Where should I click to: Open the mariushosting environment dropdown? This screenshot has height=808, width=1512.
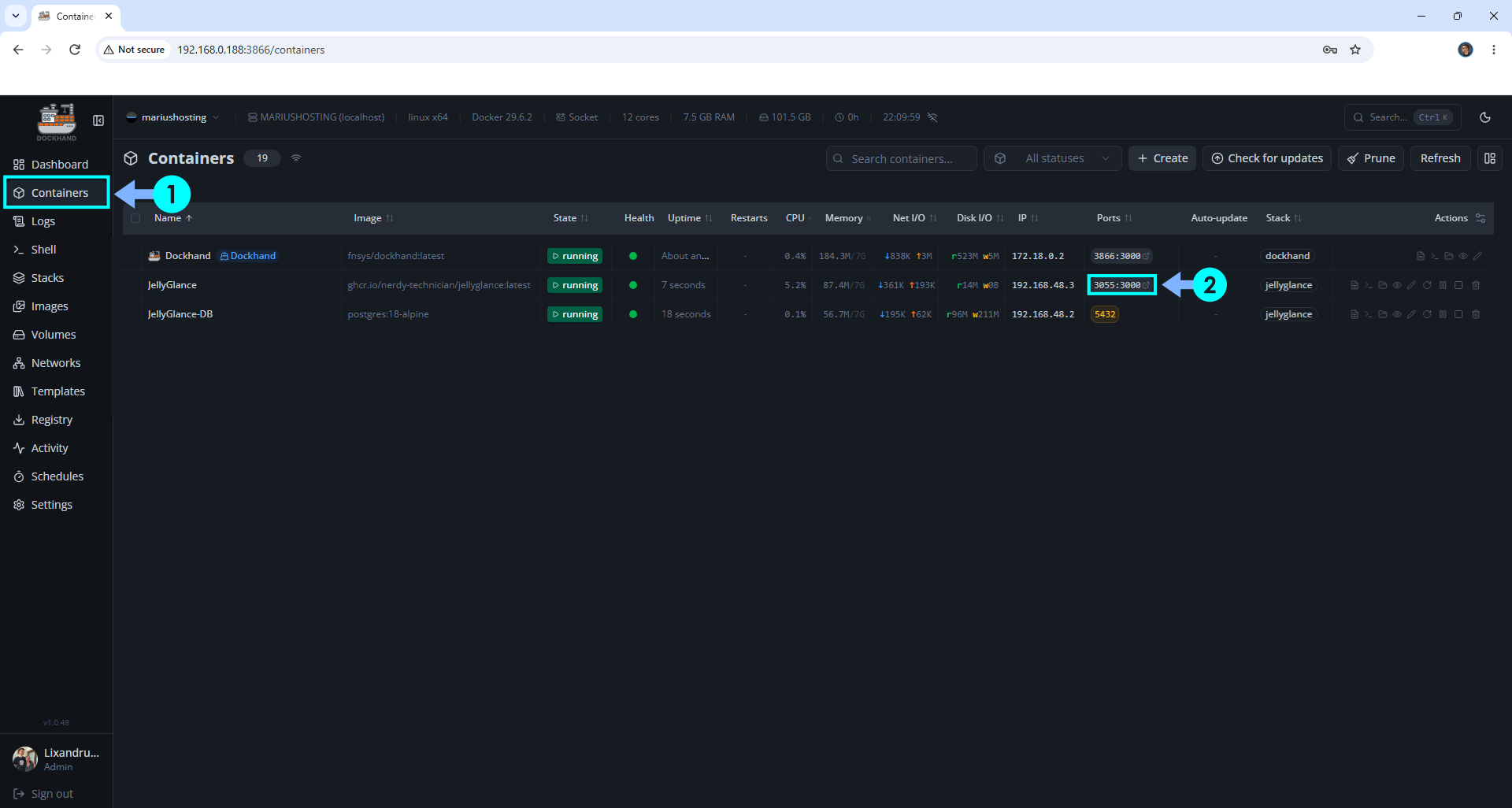[173, 117]
